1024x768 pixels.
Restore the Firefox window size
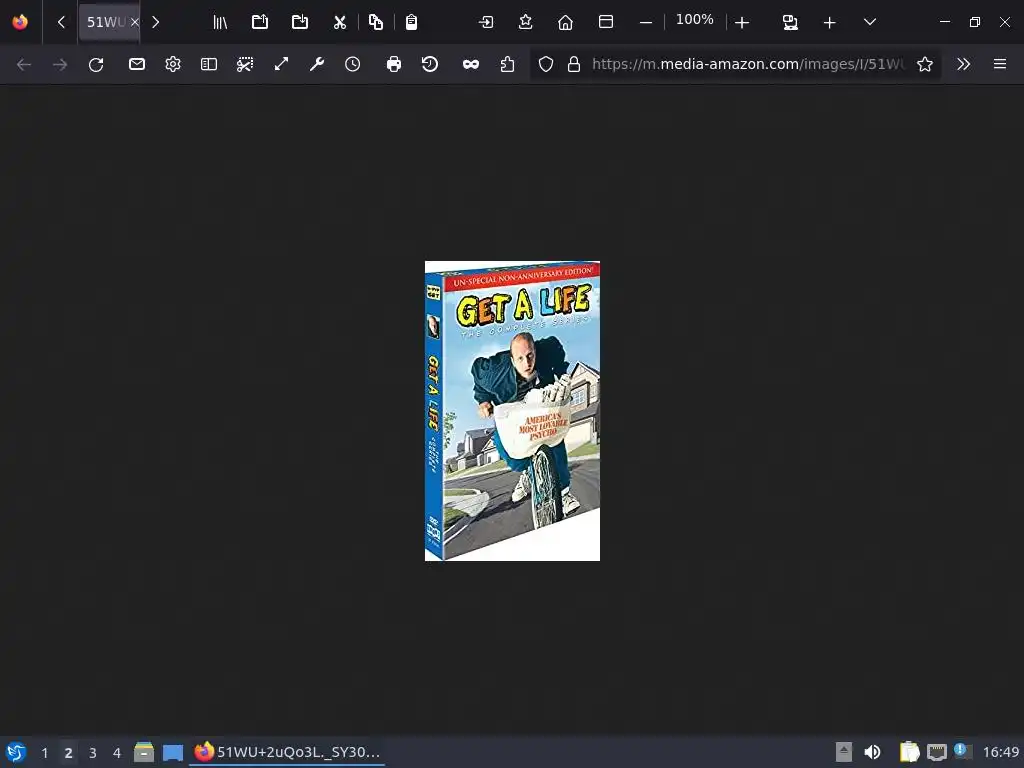tap(975, 22)
